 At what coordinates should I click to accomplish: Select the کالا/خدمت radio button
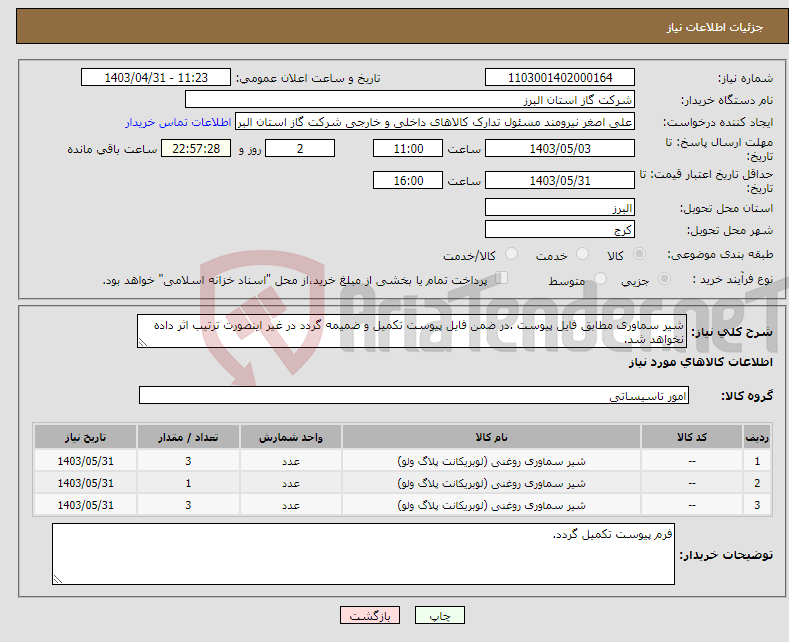(x=511, y=254)
